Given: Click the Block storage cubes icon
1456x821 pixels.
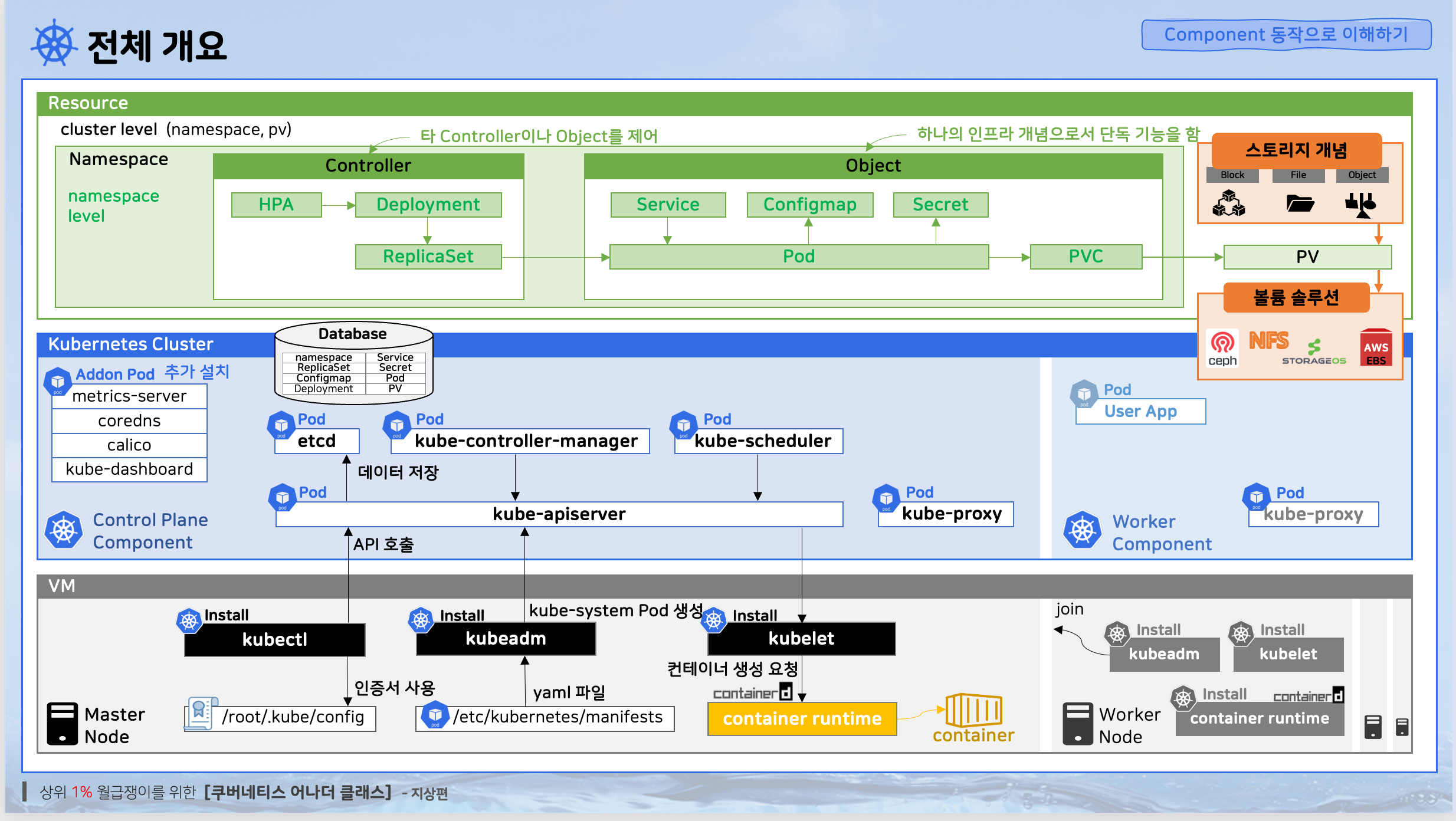Looking at the screenshot, I should (x=1229, y=203).
